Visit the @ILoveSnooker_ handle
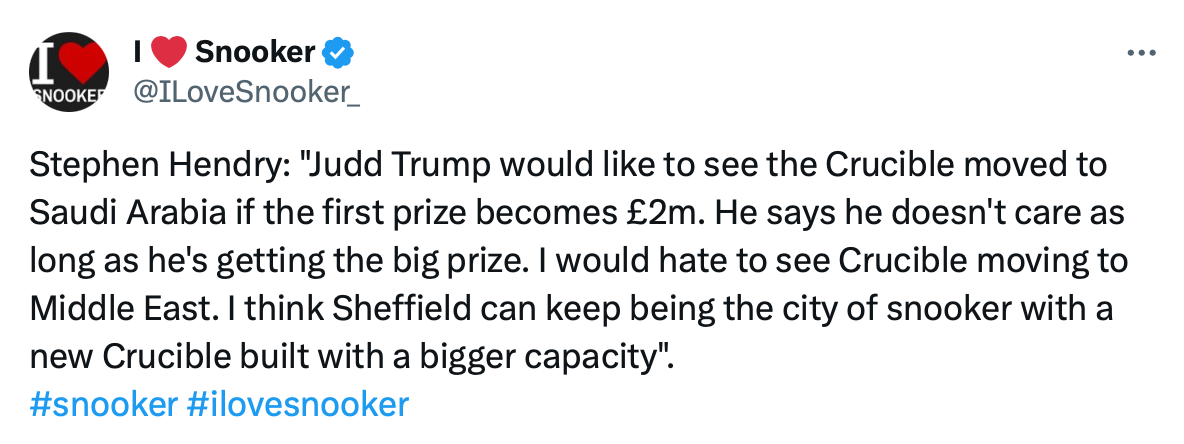 tap(246, 94)
